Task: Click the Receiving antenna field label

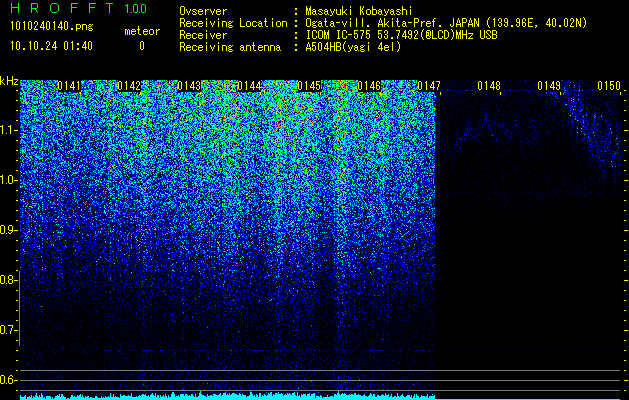Action: point(230,47)
